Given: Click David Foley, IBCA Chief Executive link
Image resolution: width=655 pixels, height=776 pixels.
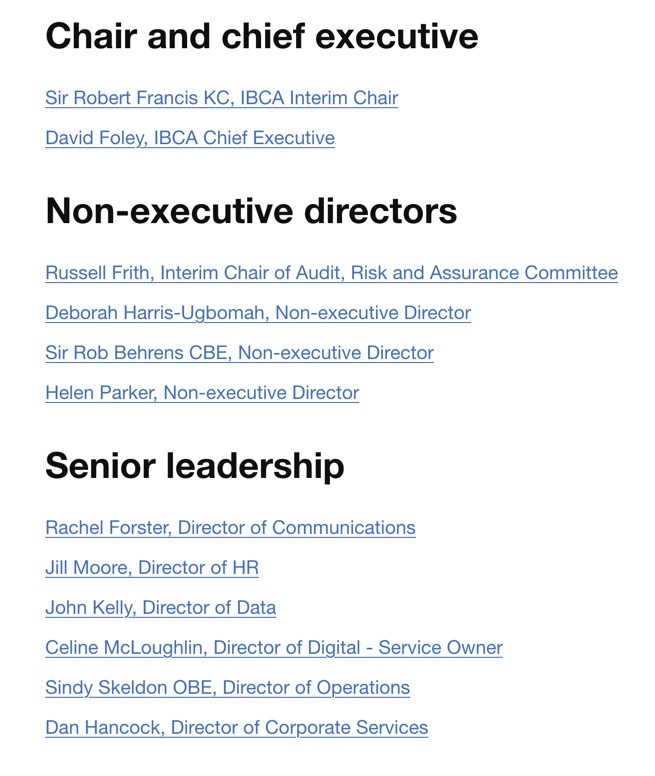Looking at the screenshot, I should click(190, 138).
